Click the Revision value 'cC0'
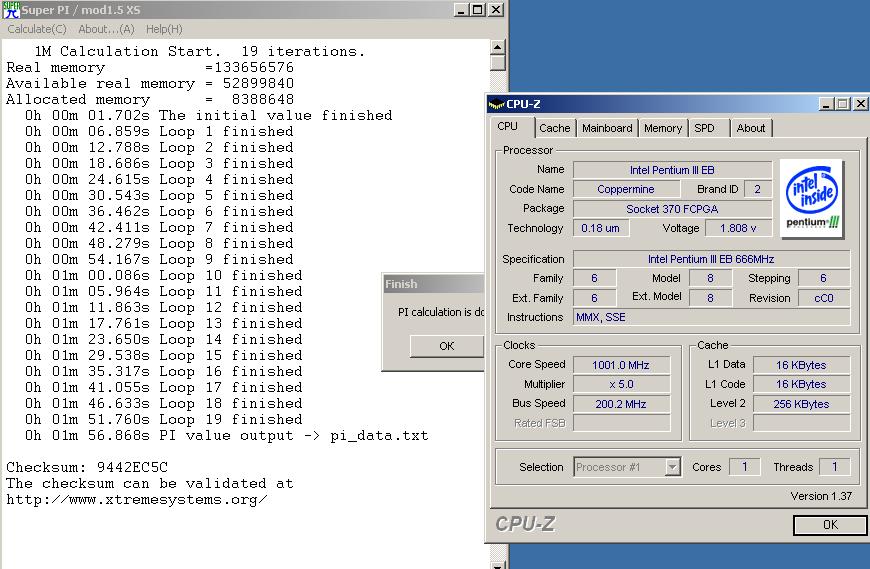The height and width of the screenshot is (569, 870). click(824, 298)
